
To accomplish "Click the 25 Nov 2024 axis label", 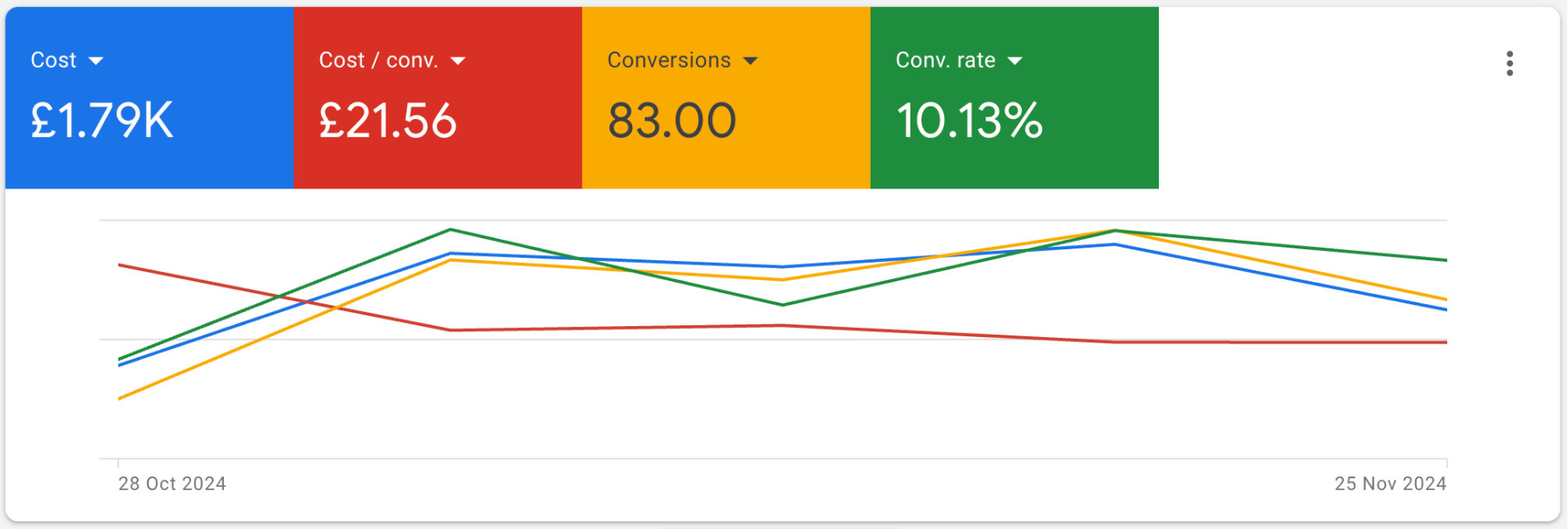I will click(x=1390, y=483).
